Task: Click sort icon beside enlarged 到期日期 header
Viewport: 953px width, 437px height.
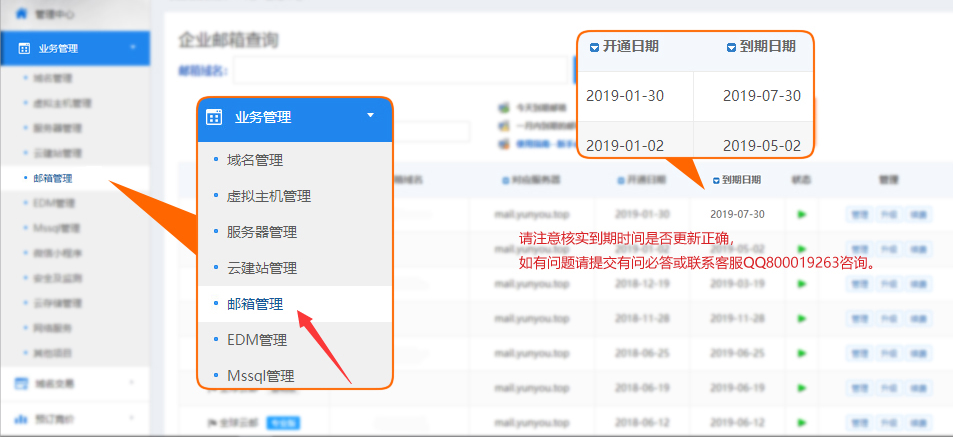Action: (731, 47)
